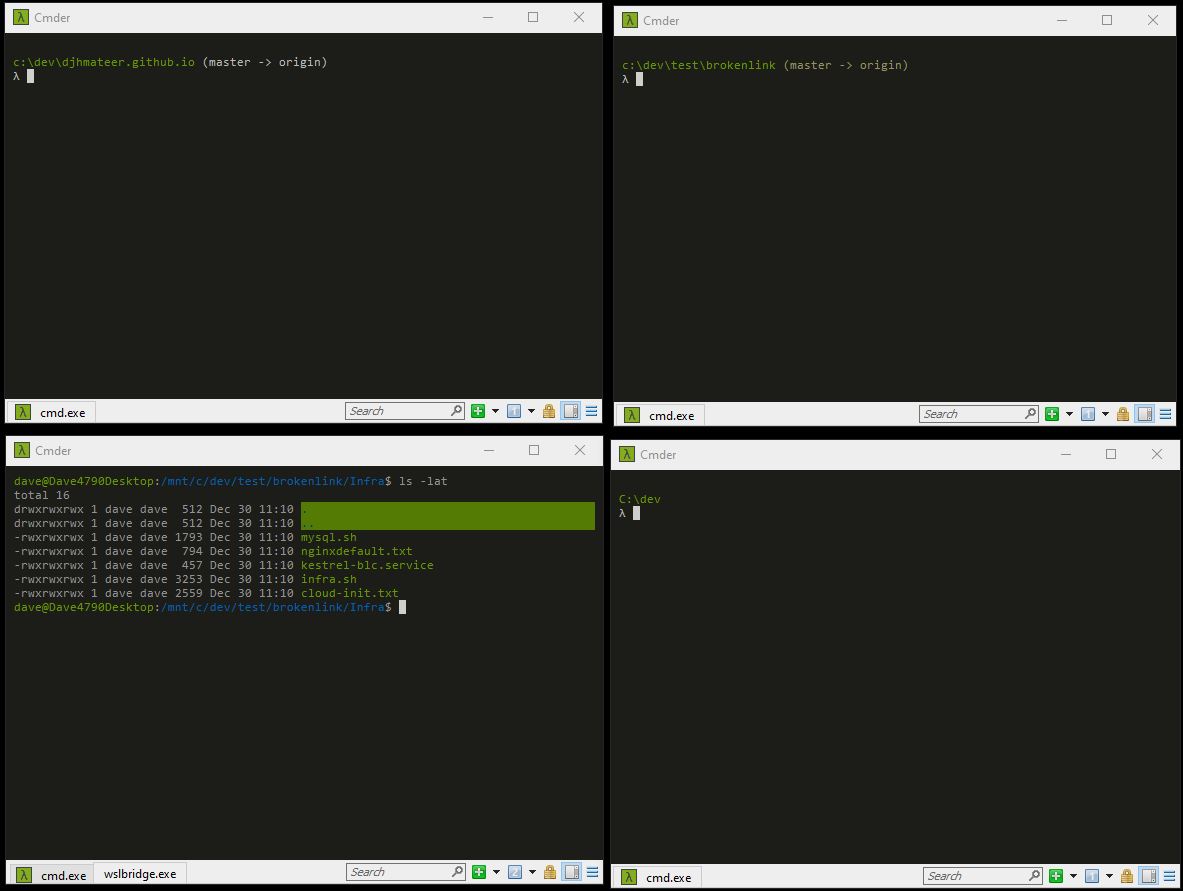Close the wslbridge Cmder window
The height and width of the screenshot is (891, 1183).
[579, 450]
